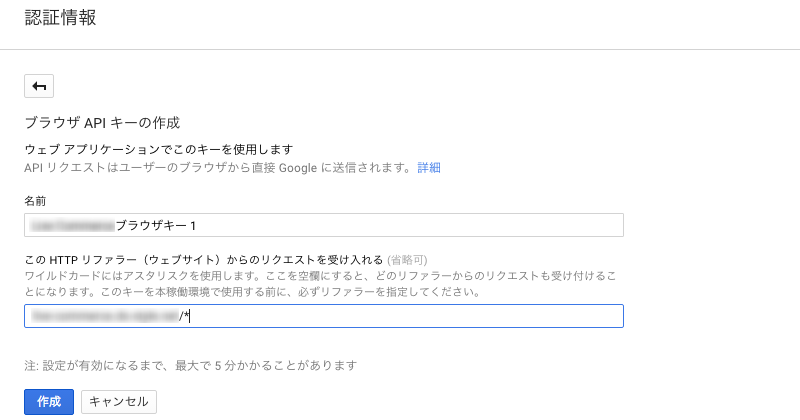Image resolution: width=800 pixels, height=420 pixels.
Task: Click the キャンセル button
Action: pyautogui.click(x=119, y=402)
